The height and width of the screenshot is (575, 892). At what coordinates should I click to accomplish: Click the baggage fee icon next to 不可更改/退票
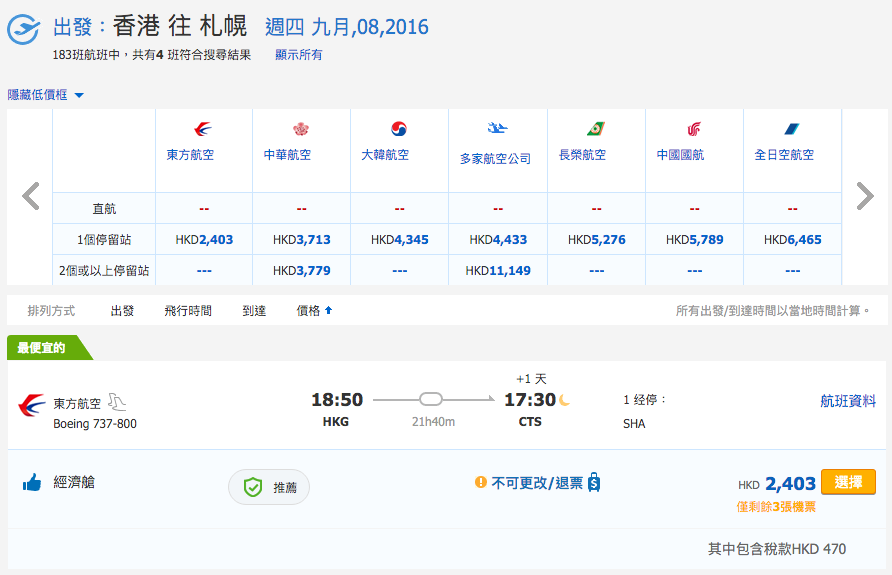(x=594, y=482)
